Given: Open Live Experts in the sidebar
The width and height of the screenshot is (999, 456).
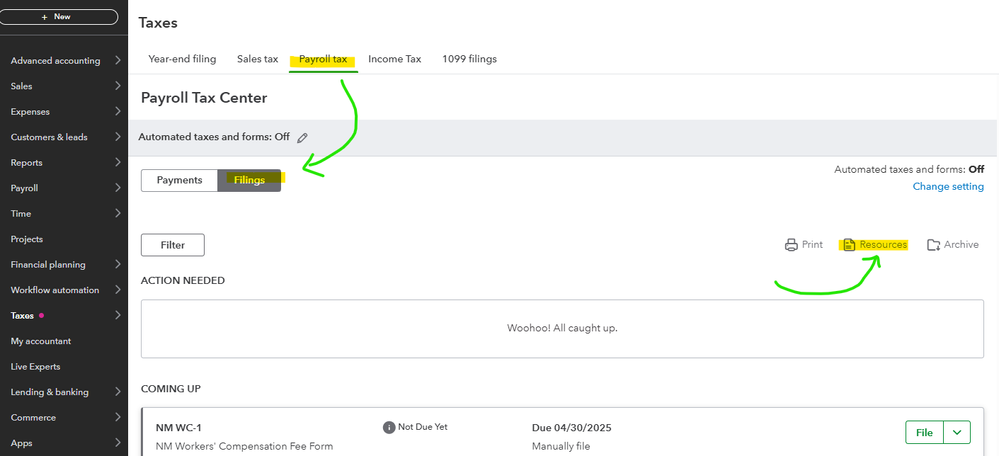Looking at the screenshot, I should point(36,366).
